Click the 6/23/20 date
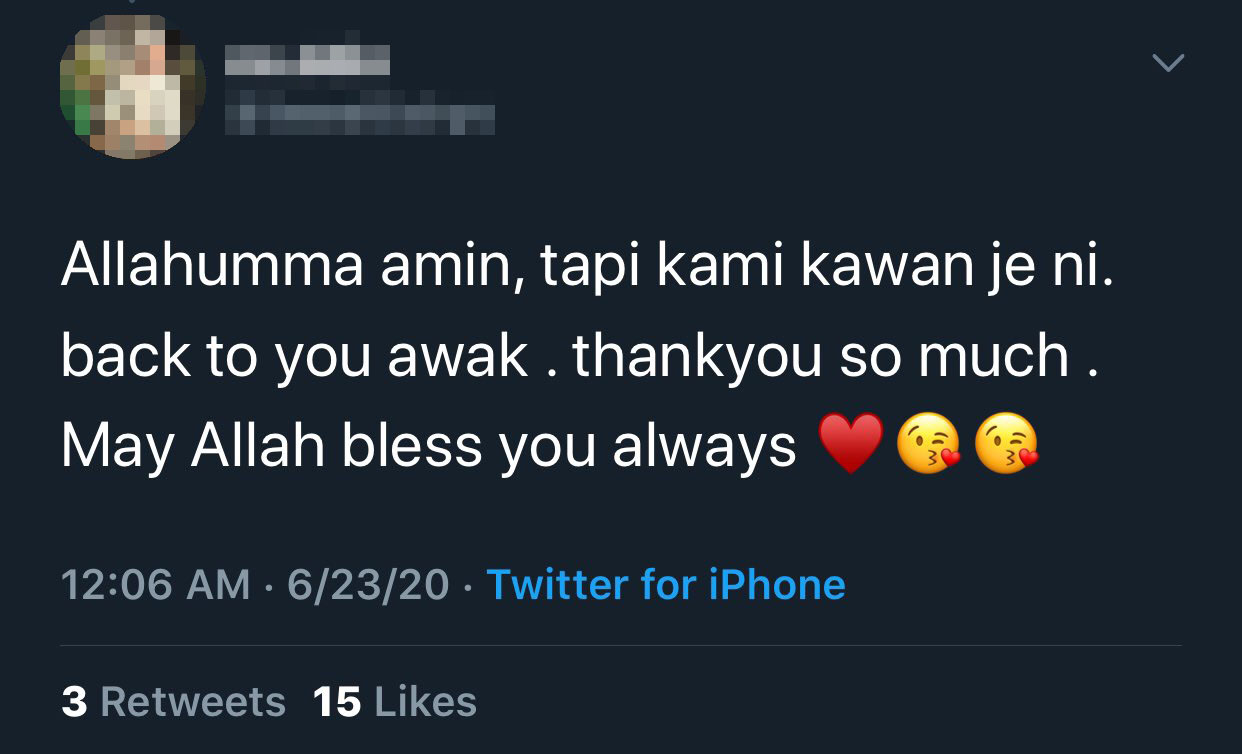 click(368, 584)
